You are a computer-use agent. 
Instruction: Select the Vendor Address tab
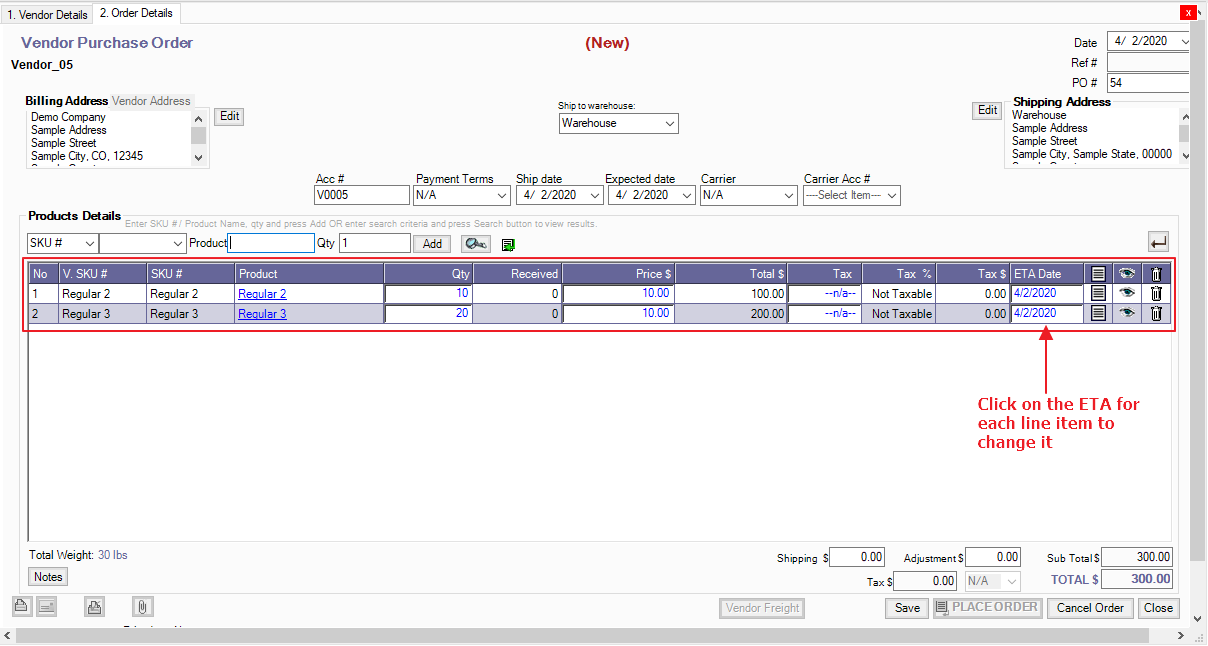151,101
